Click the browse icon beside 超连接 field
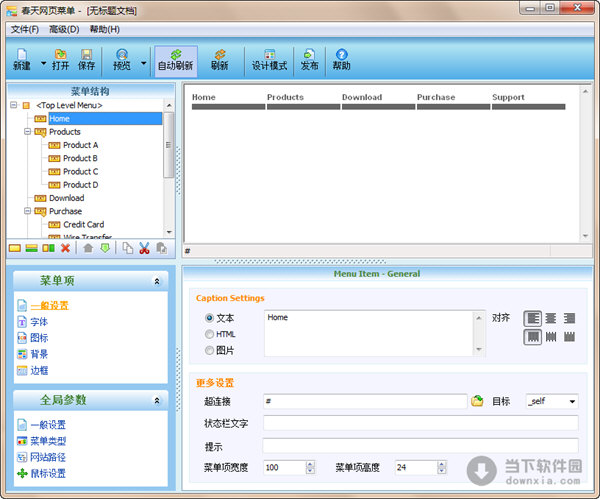 click(477, 401)
